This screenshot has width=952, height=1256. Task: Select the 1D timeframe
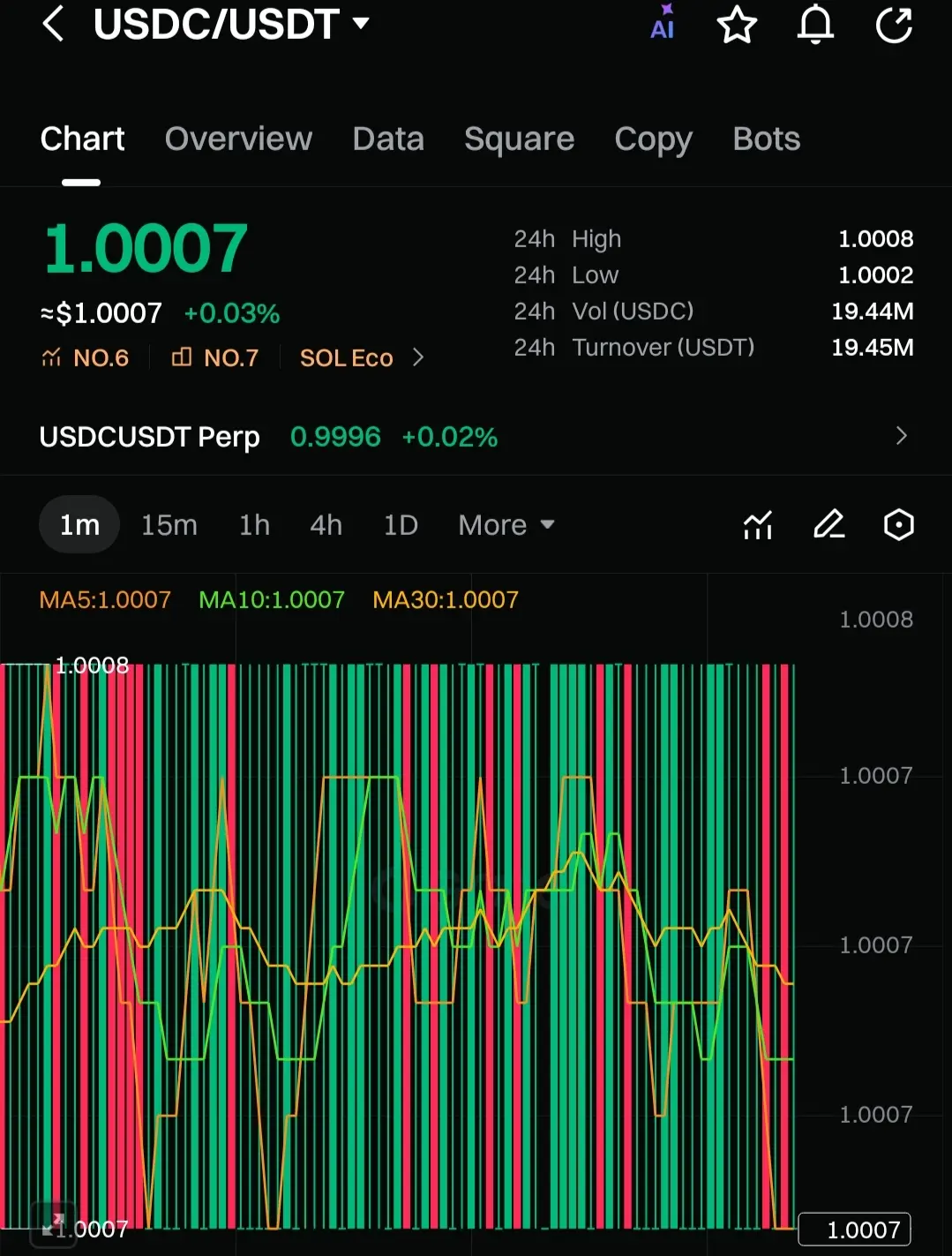[400, 524]
